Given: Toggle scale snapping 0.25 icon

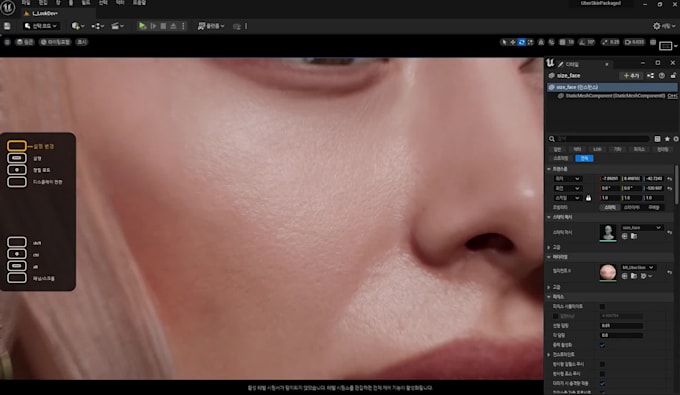Looking at the screenshot, I should (605, 42).
